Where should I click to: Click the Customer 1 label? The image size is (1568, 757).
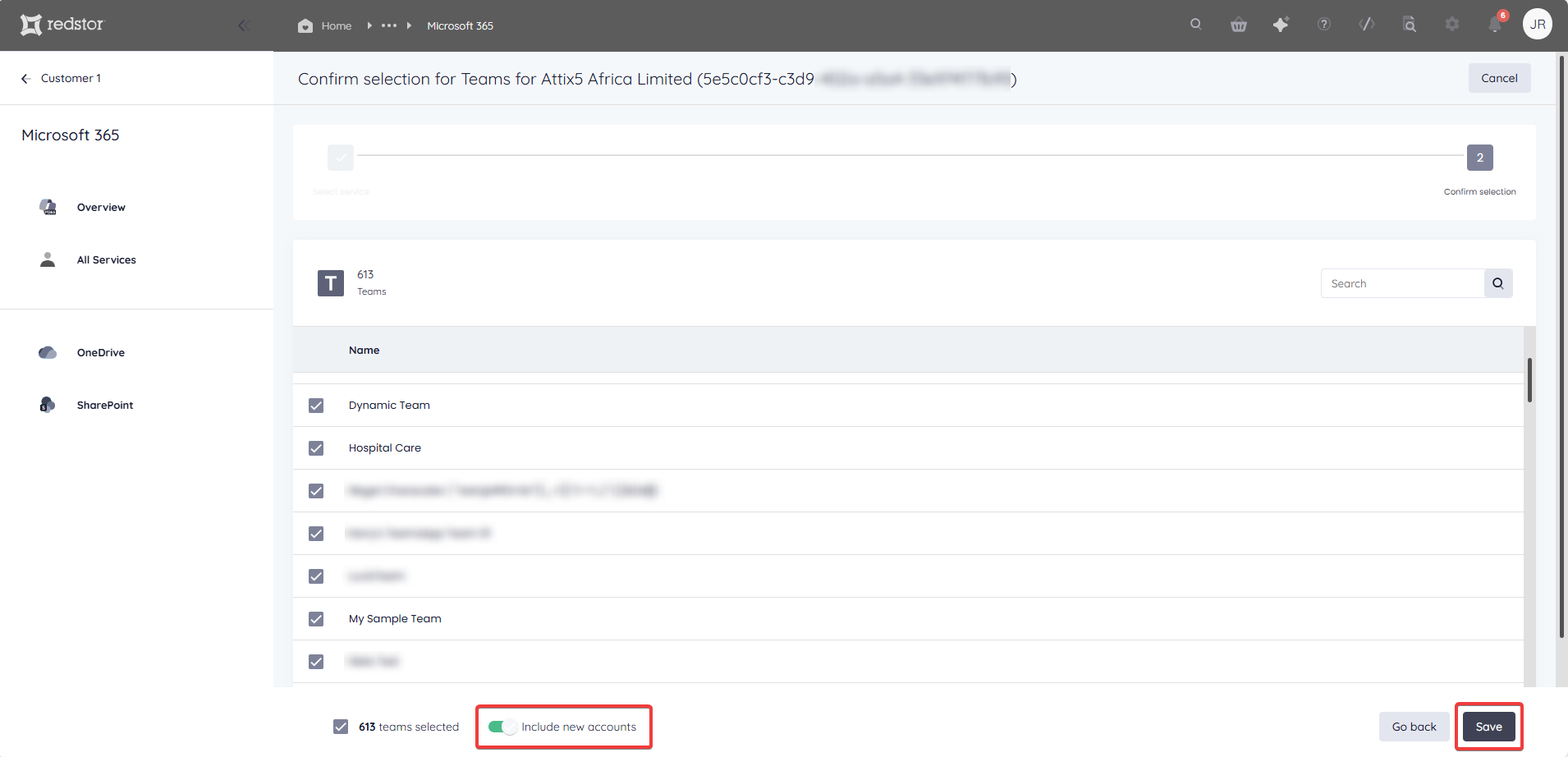tap(71, 79)
